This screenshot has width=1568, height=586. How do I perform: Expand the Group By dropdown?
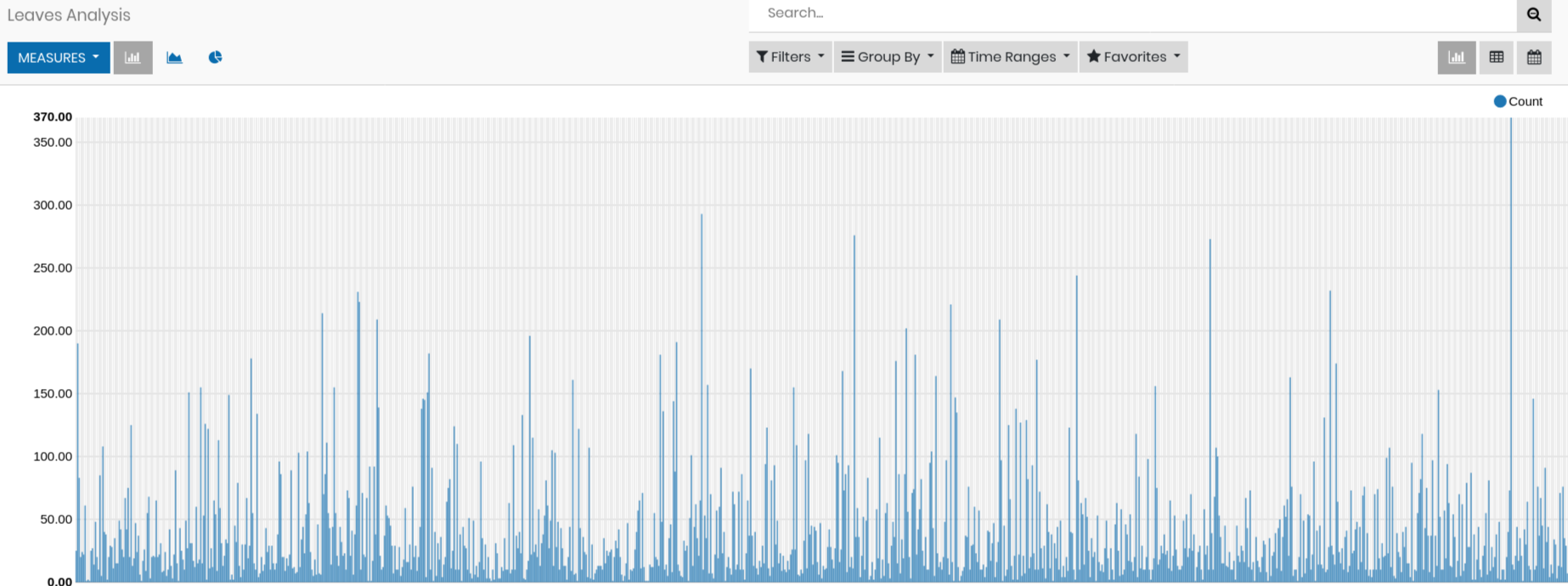pyautogui.click(x=887, y=57)
